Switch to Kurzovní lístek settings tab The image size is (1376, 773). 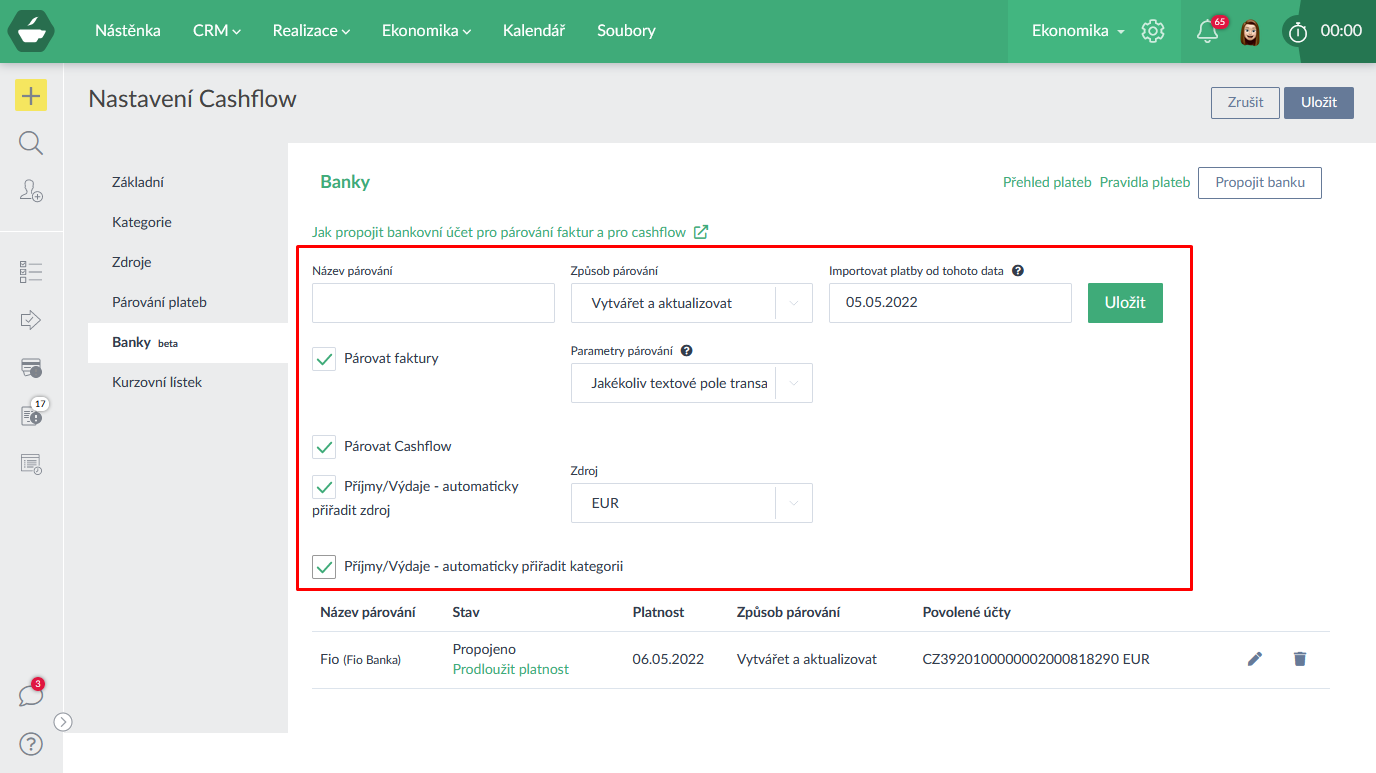157,382
